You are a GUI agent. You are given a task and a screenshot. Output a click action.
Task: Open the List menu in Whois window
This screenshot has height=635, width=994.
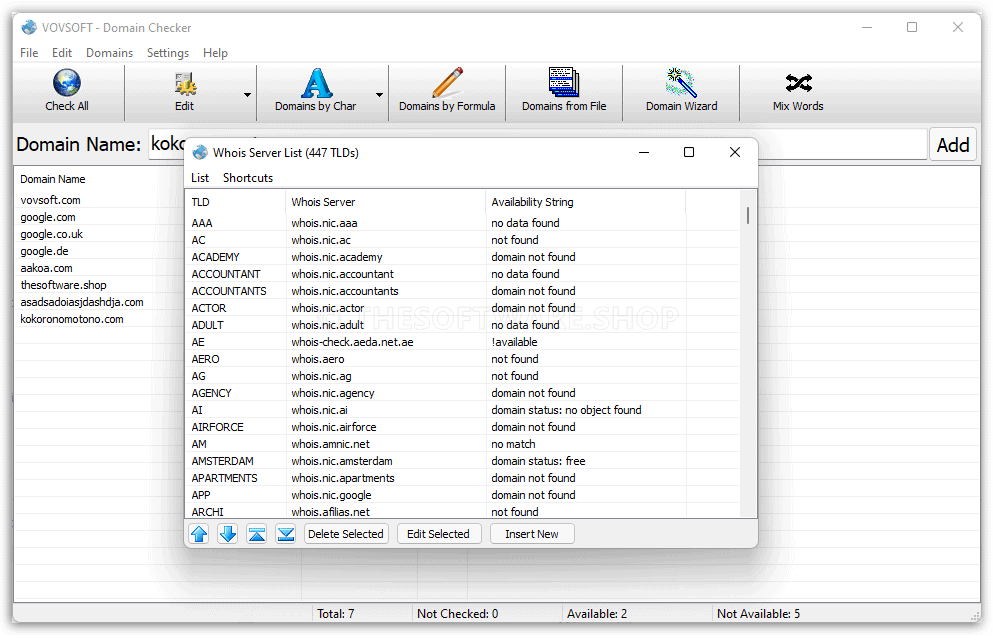coord(200,178)
